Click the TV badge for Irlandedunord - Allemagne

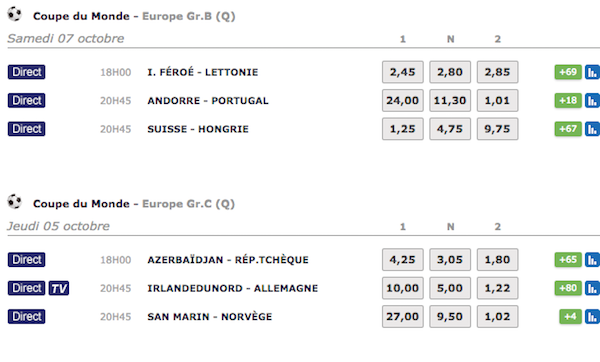point(59,288)
